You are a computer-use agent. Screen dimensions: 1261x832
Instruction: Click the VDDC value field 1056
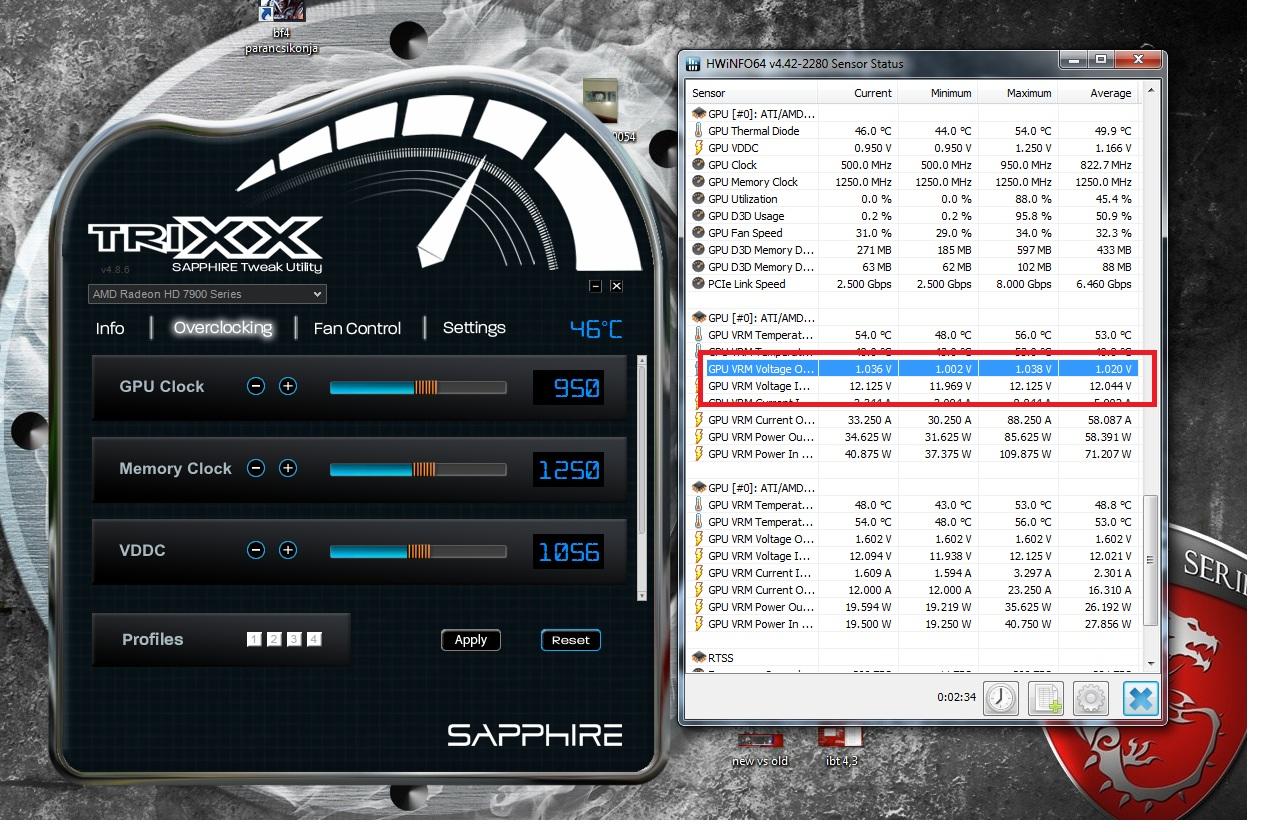(x=568, y=551)
